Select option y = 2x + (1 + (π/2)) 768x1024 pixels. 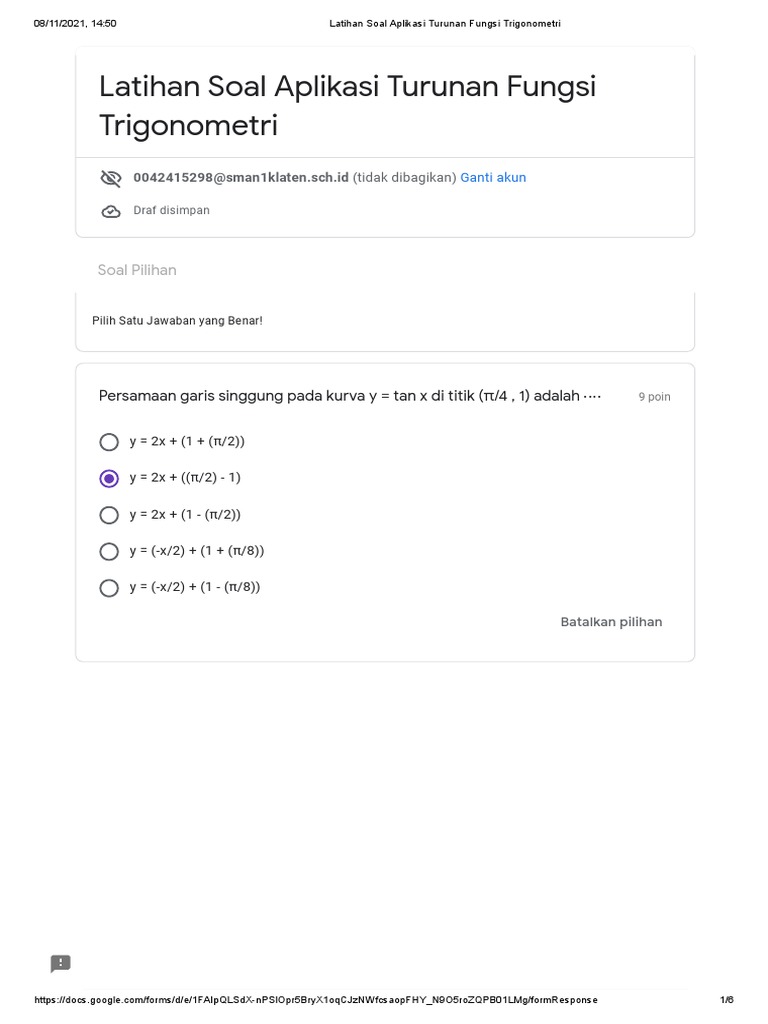coord(109,442)
